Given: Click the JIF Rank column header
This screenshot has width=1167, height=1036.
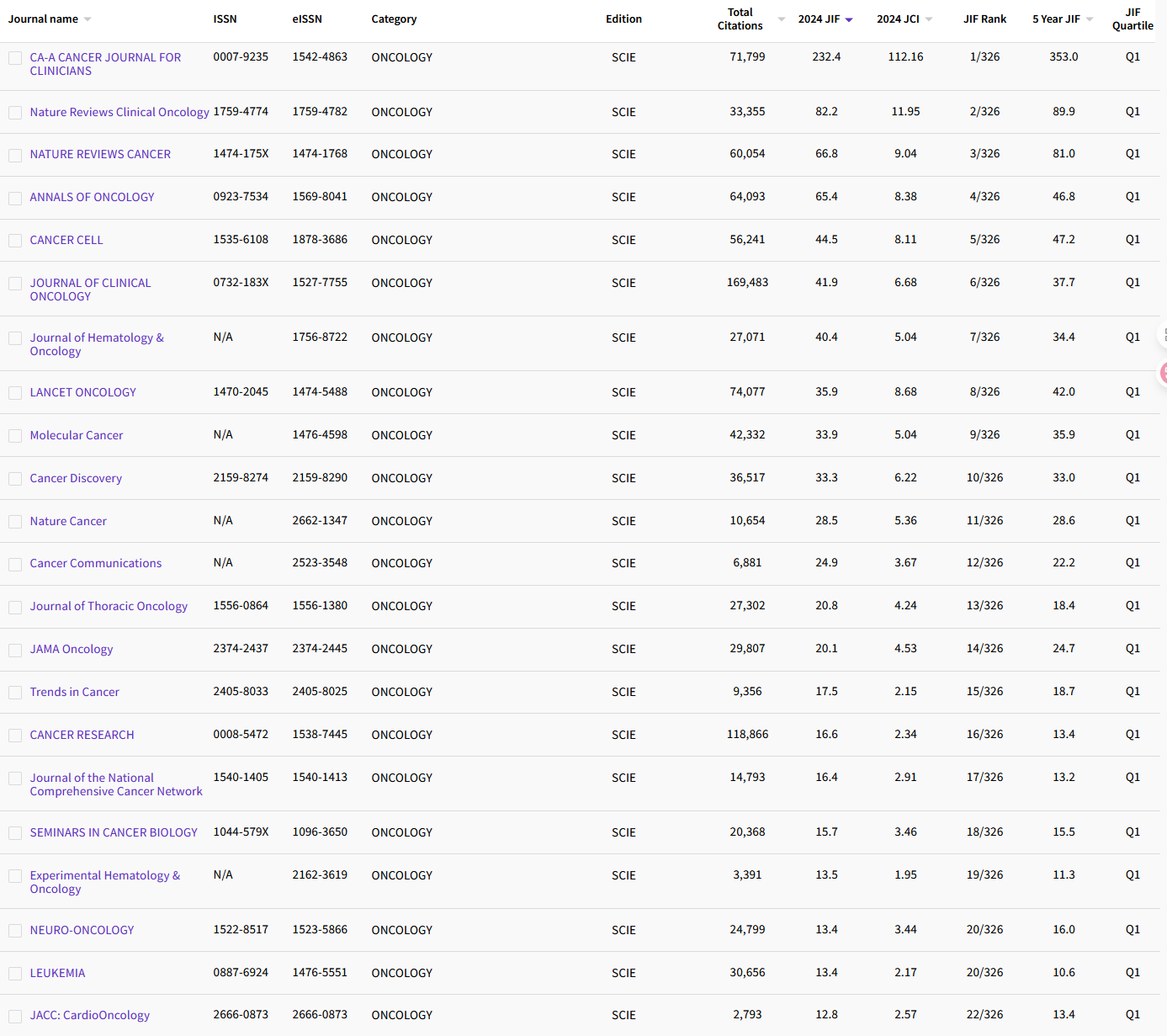Looking at the screenshot, I should click(984, 19).
